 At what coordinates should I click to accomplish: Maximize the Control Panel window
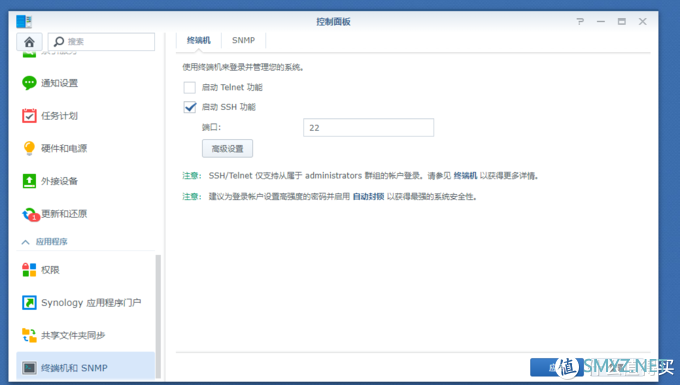click(622, 21)
